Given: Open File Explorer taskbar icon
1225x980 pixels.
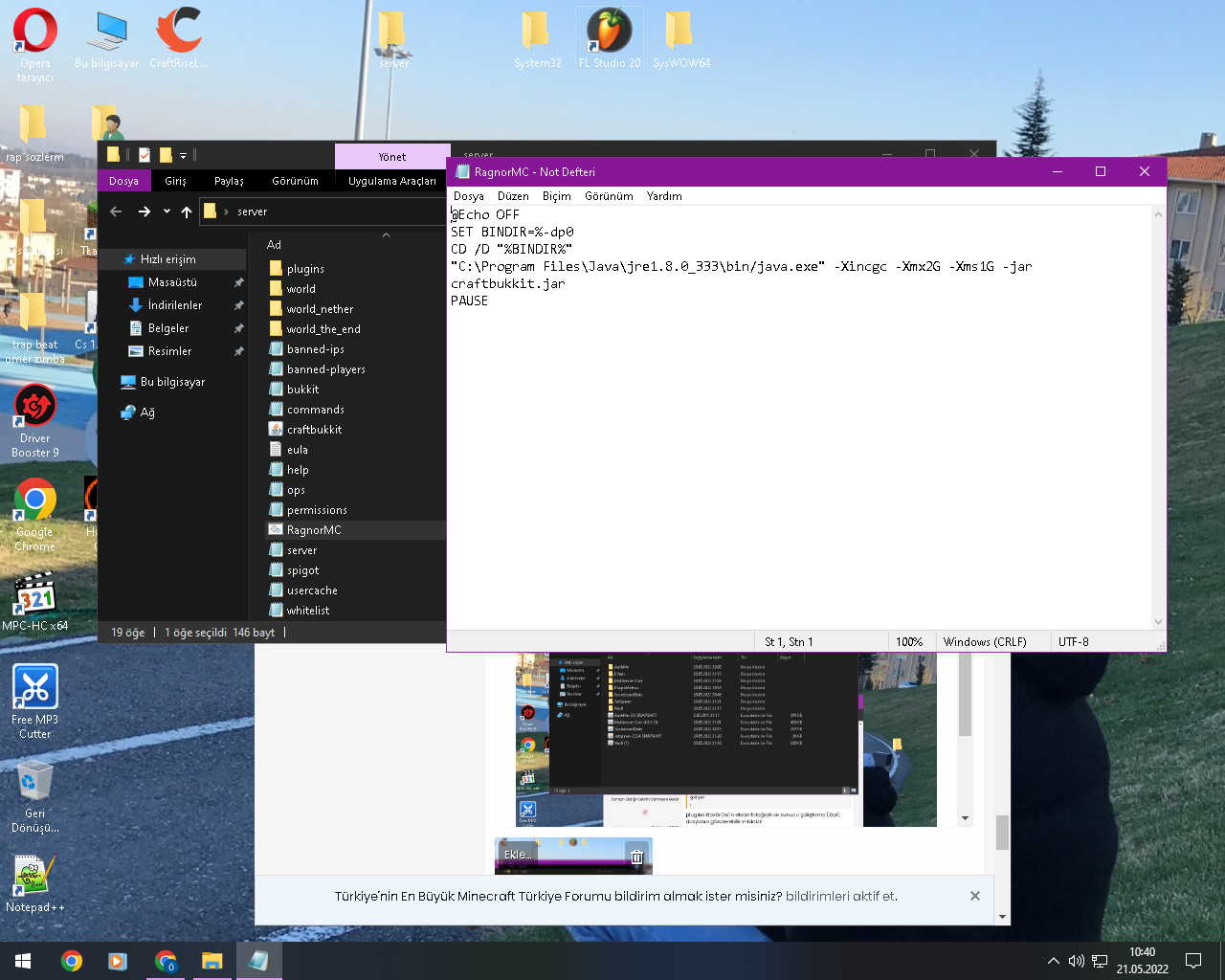Looking at the screenshot, I should point(212,961).
